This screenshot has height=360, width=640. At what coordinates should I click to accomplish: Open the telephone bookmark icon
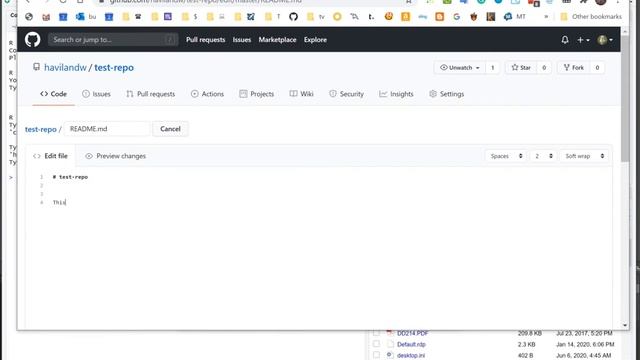[x=138, y=17]
